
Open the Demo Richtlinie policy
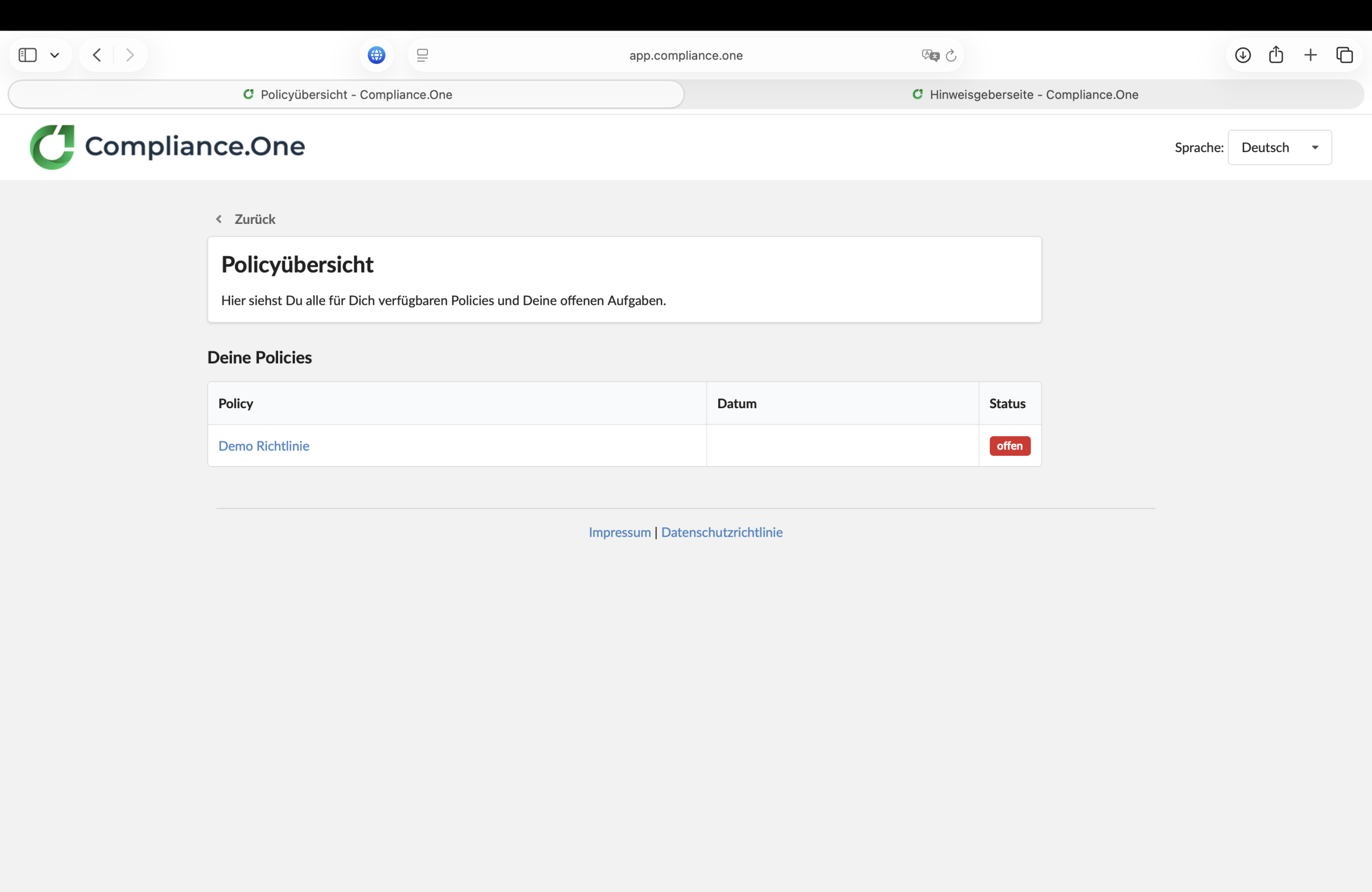pos(264,446)
